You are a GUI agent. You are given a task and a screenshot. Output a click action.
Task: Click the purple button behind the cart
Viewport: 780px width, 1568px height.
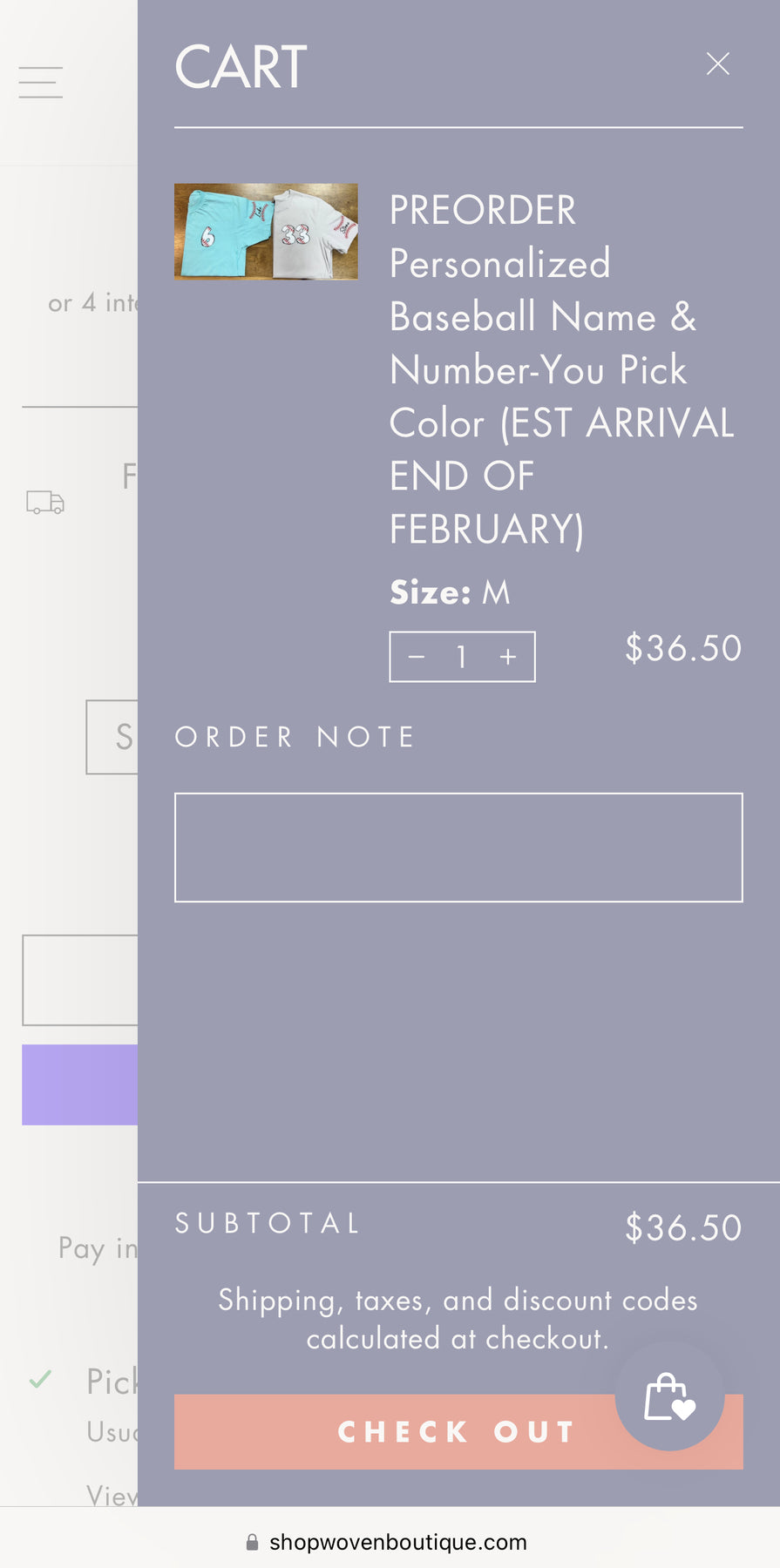(x=80, y=1085)
